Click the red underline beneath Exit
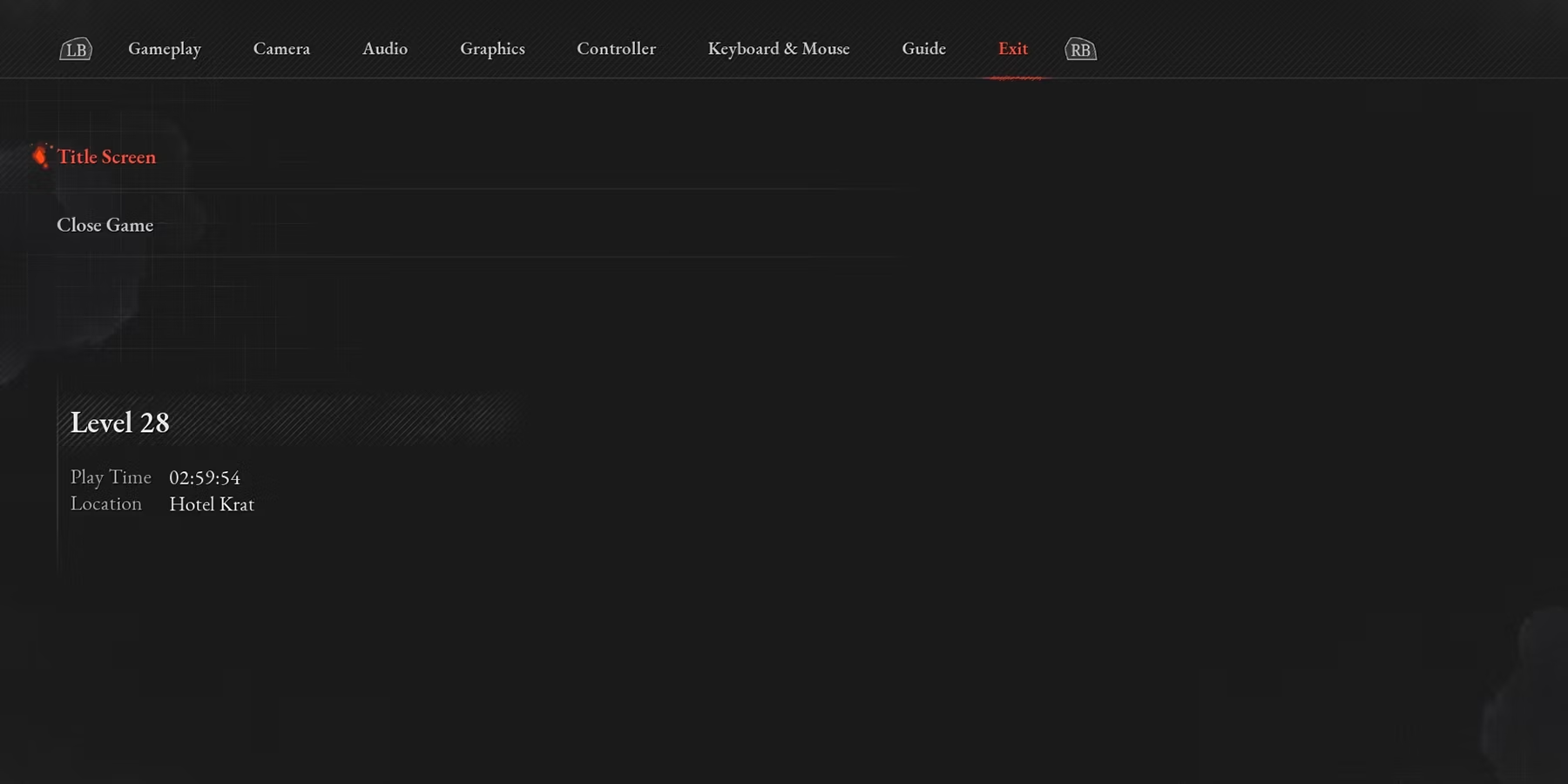This screenshot has height=784, width=1568. click(x=1016, y=78)
